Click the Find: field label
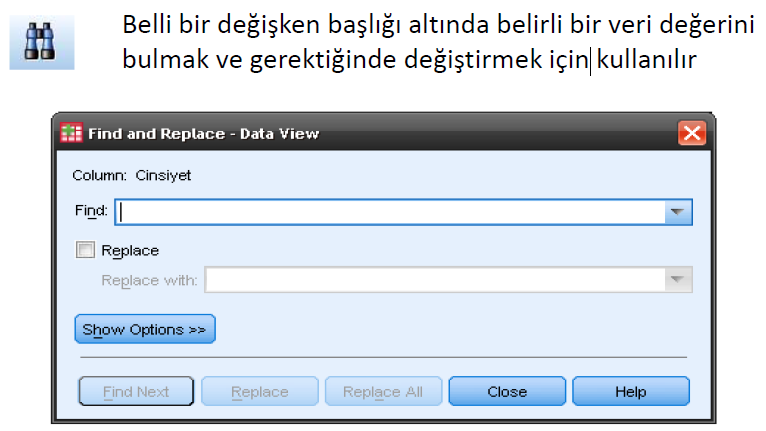Viewport: 766px width, 431px height. (91, 211)
